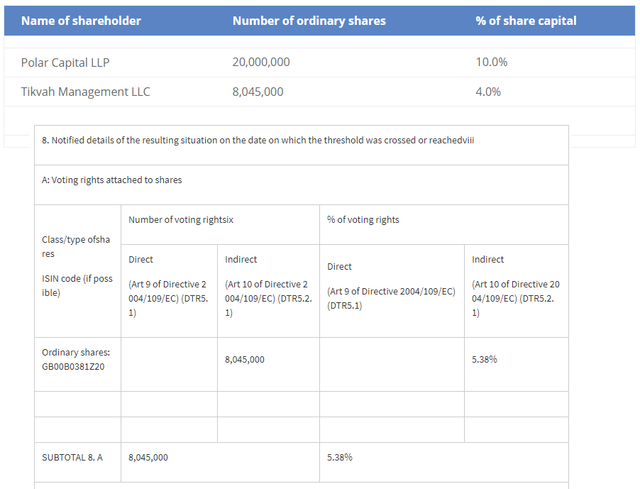640x489 pixels.
Task: Click the 'ISIN code (if possible)' label
Action: (x=77, y=286)
